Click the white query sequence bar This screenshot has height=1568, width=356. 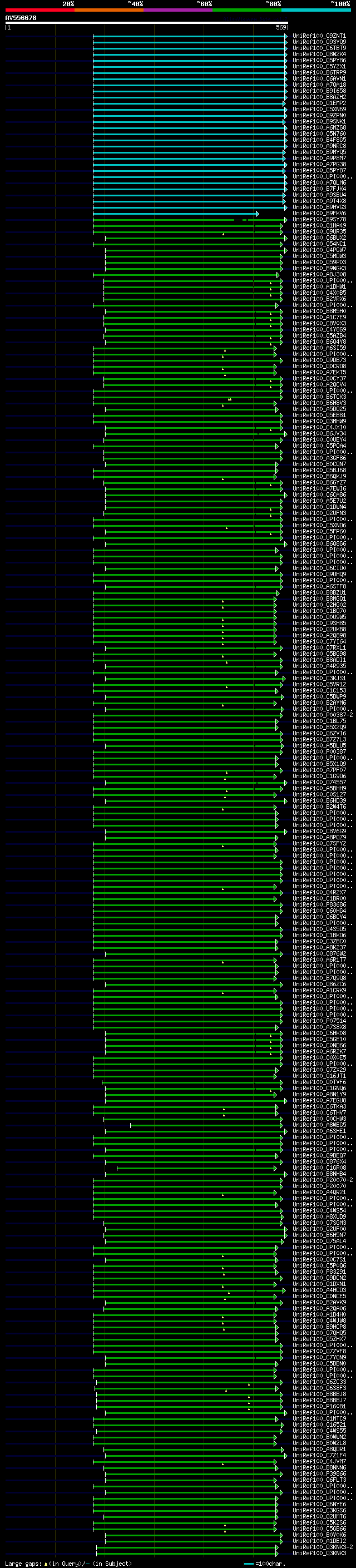(147, 23)
